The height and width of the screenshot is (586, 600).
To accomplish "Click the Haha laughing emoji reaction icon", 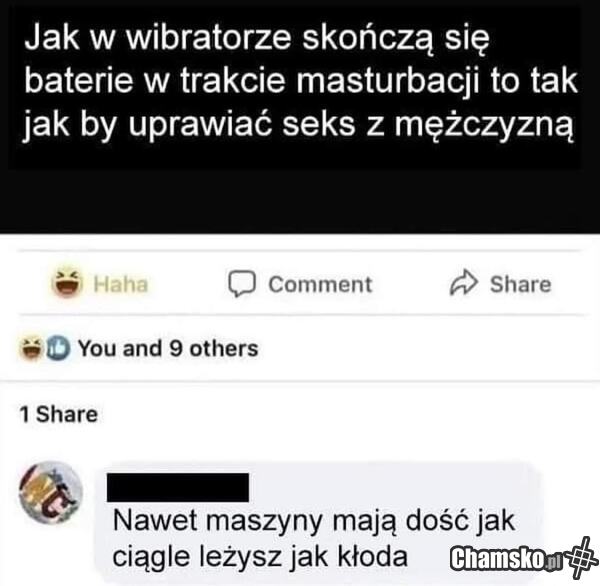I will [x=67, y=283].
